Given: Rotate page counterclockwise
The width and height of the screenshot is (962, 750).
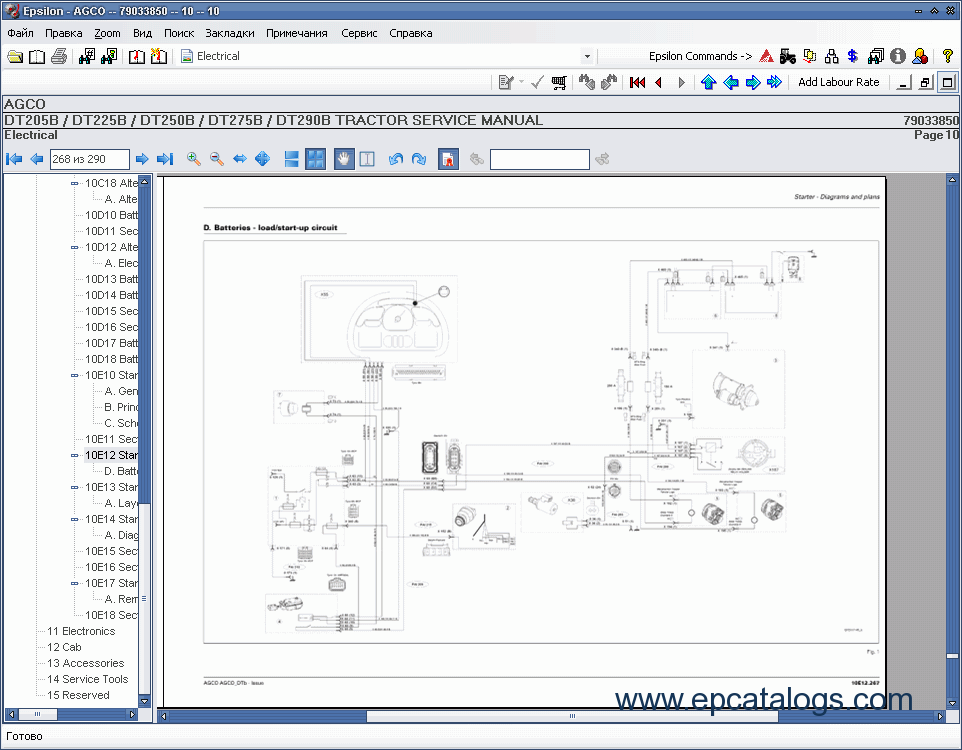Looking at the screenshot, I should [396, 160].
